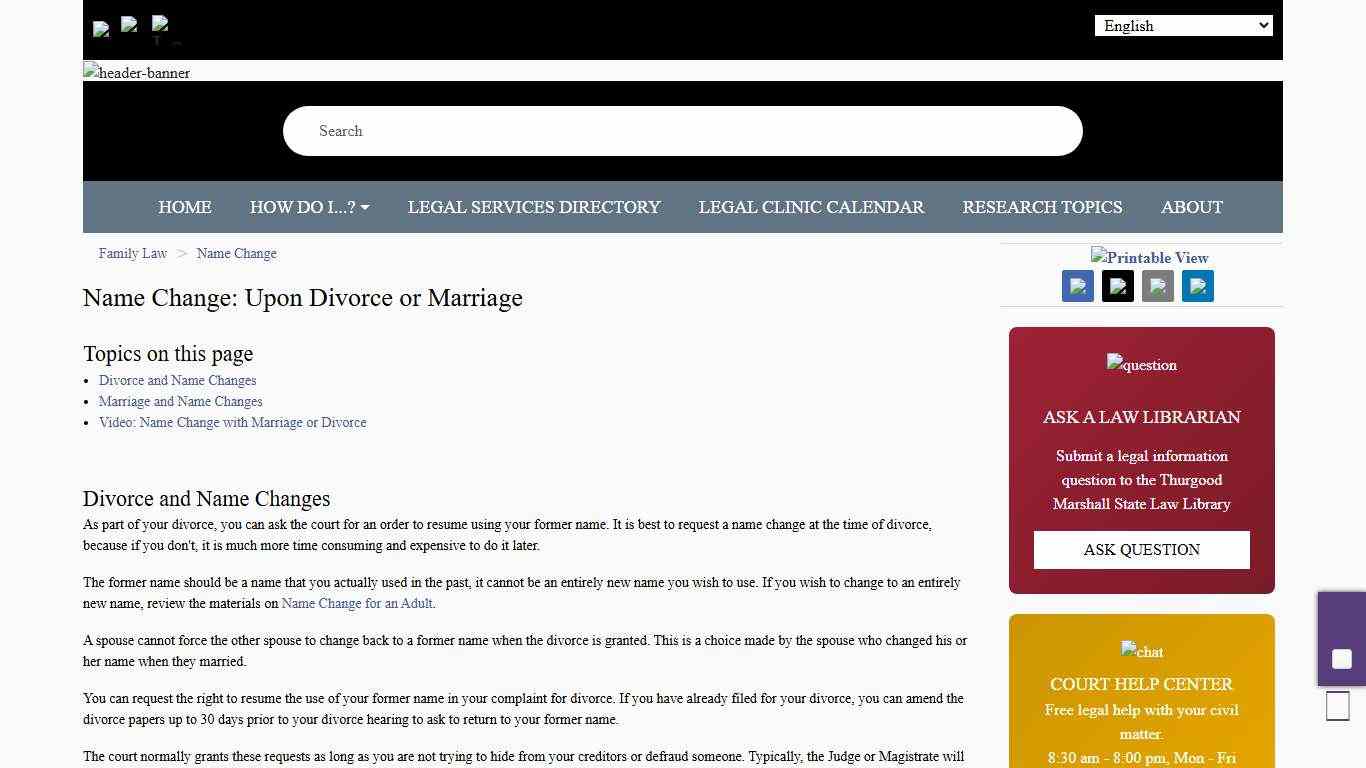Click the blue Facebook share icon
The image size is (1366, 768).
pos(1077,286)
